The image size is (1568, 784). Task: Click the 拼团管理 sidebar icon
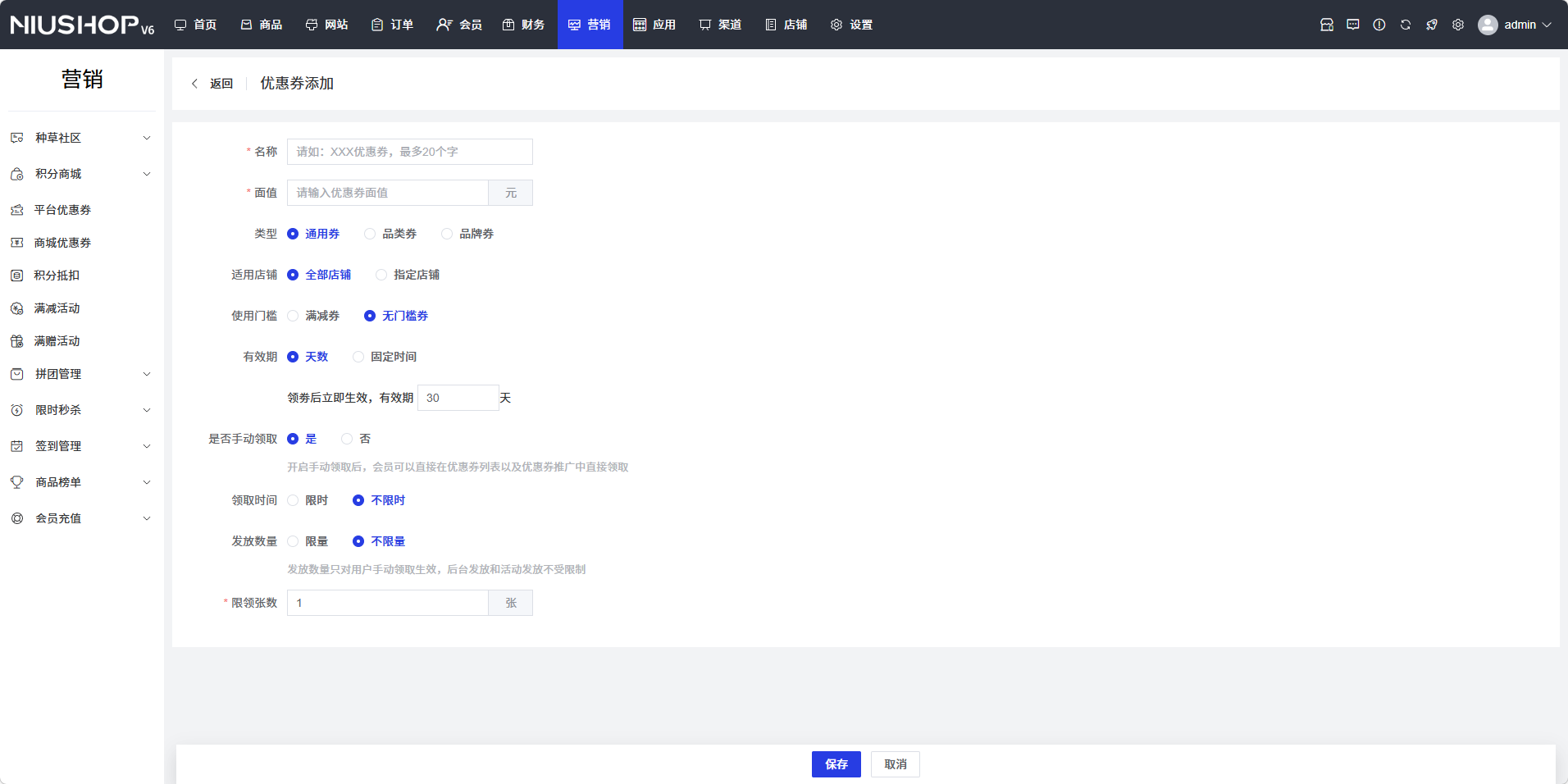17,374
